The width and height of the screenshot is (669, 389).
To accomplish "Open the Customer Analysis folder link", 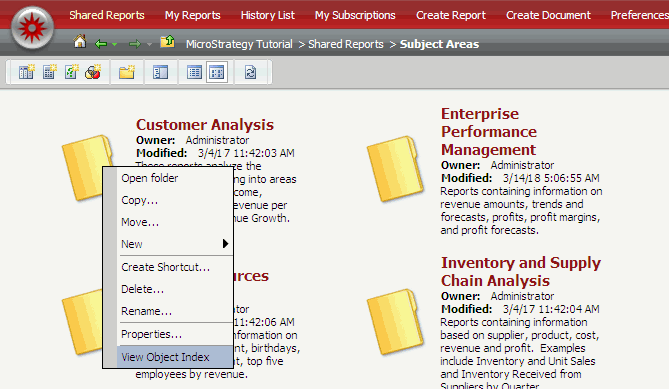I will click(x=205, y=125).
